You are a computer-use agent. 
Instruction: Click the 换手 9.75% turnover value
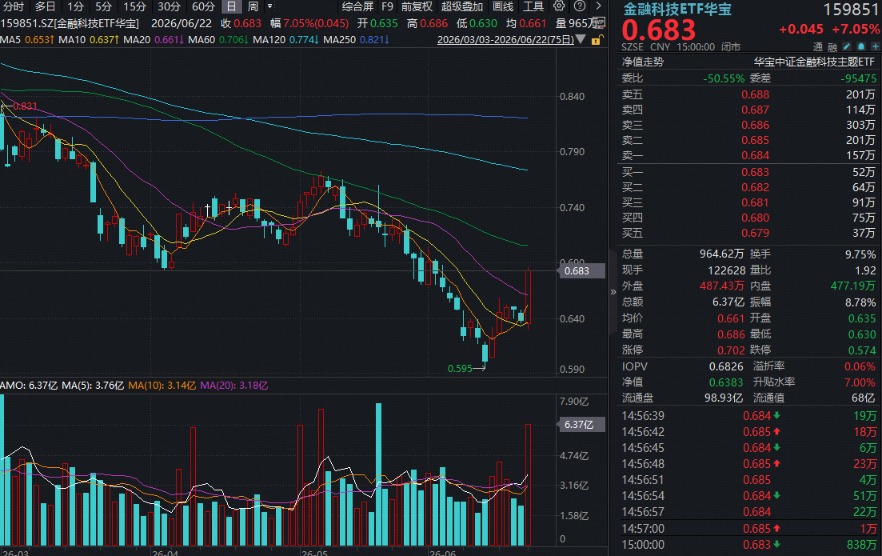click(x=860, y=254)
